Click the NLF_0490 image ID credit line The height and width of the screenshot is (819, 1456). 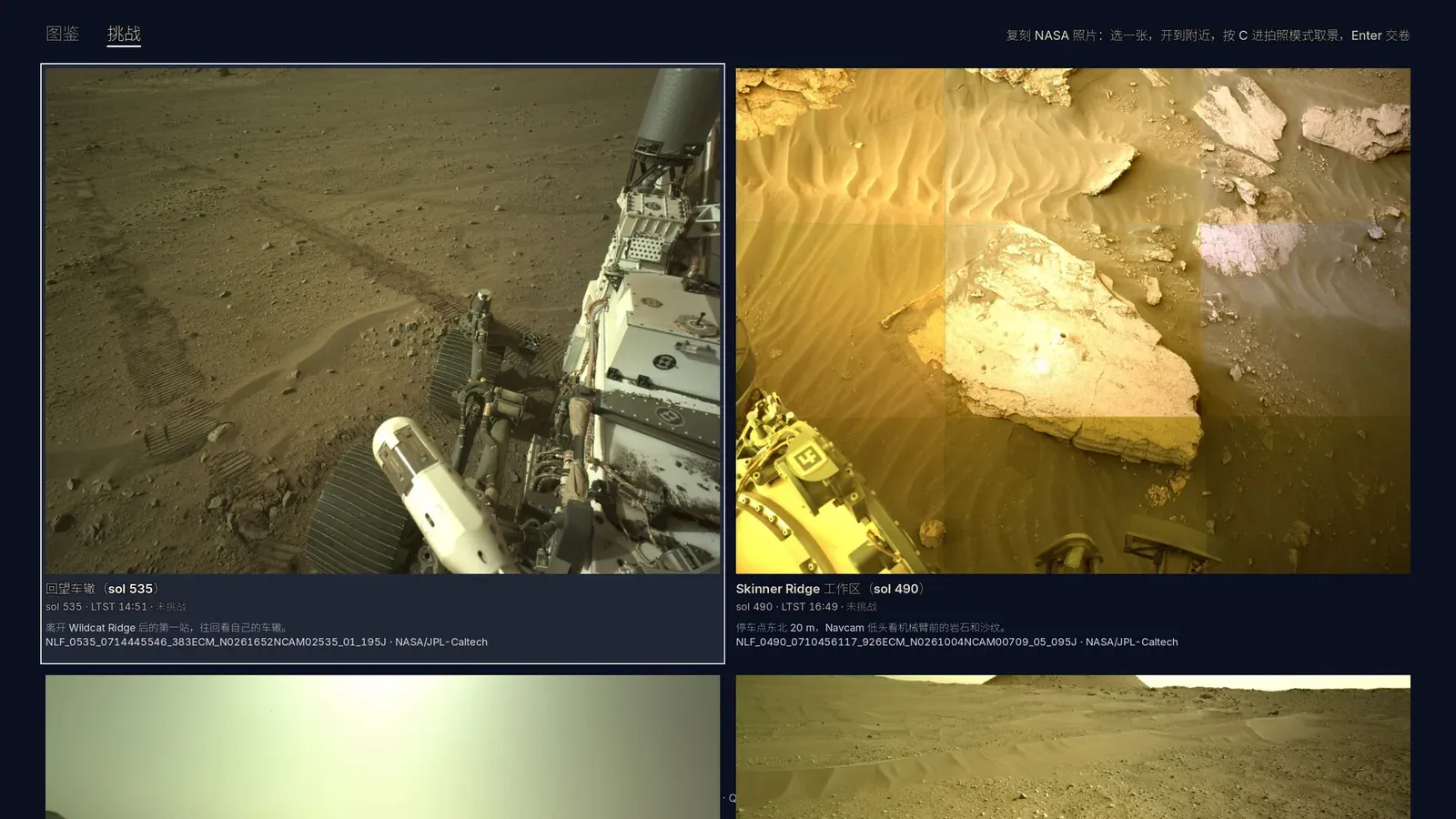(956, 642)
